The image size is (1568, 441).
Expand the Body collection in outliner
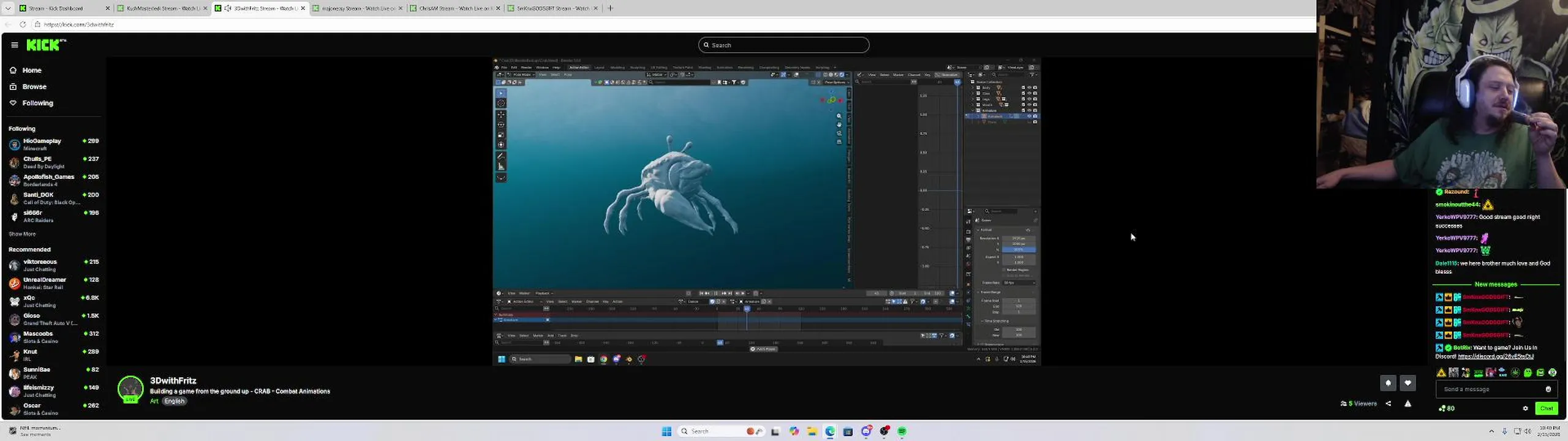[973, 88]
